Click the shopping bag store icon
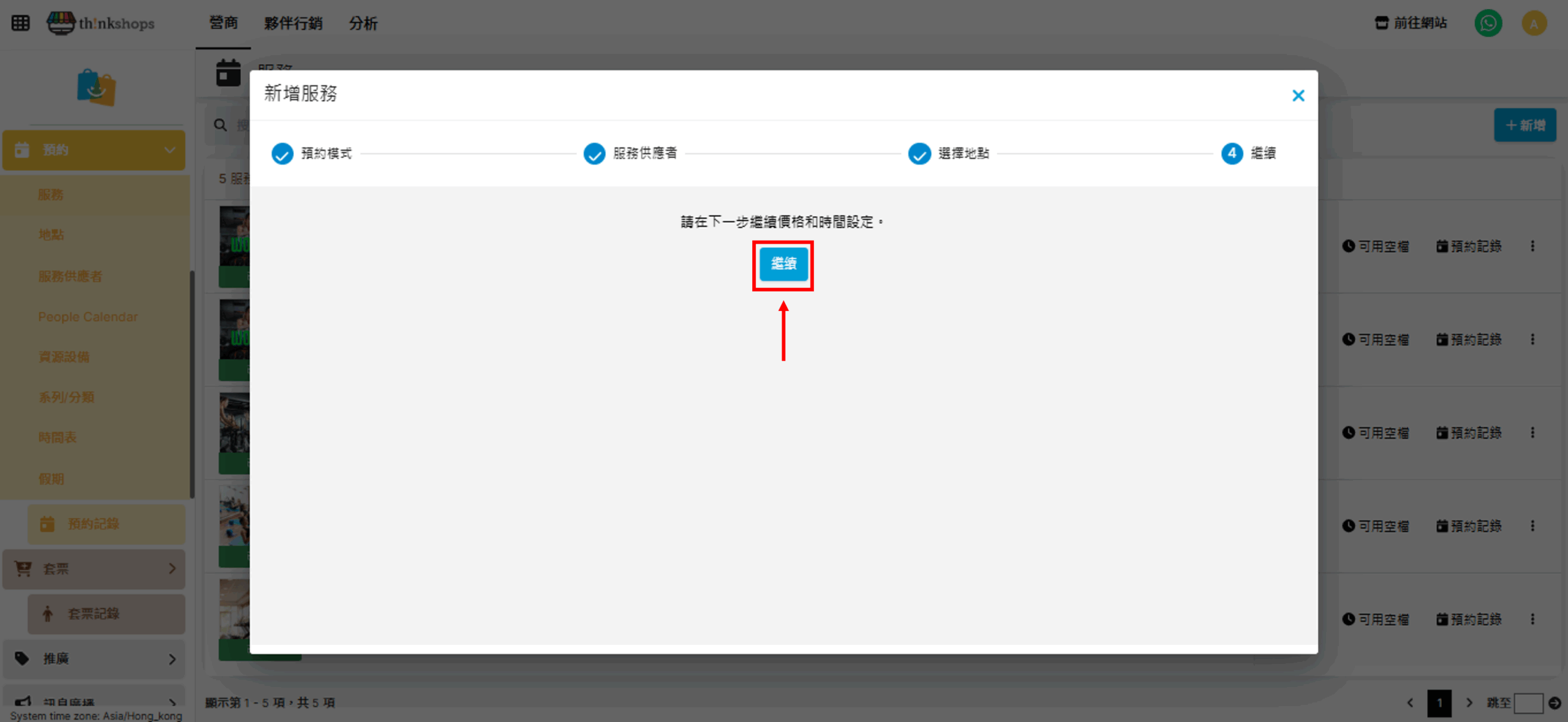Viewport: 1568px width, 722px height. [x=96, y=88]
